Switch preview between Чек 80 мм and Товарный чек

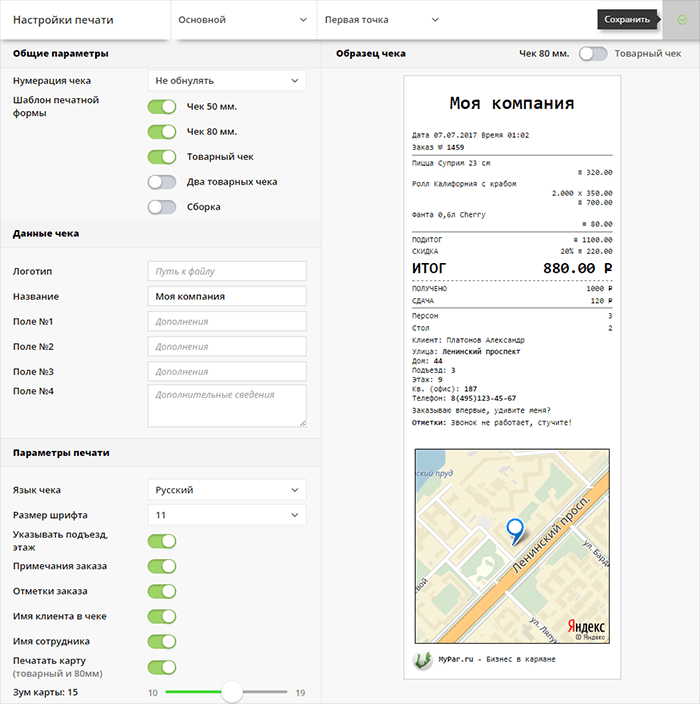[x=593, y=54]
